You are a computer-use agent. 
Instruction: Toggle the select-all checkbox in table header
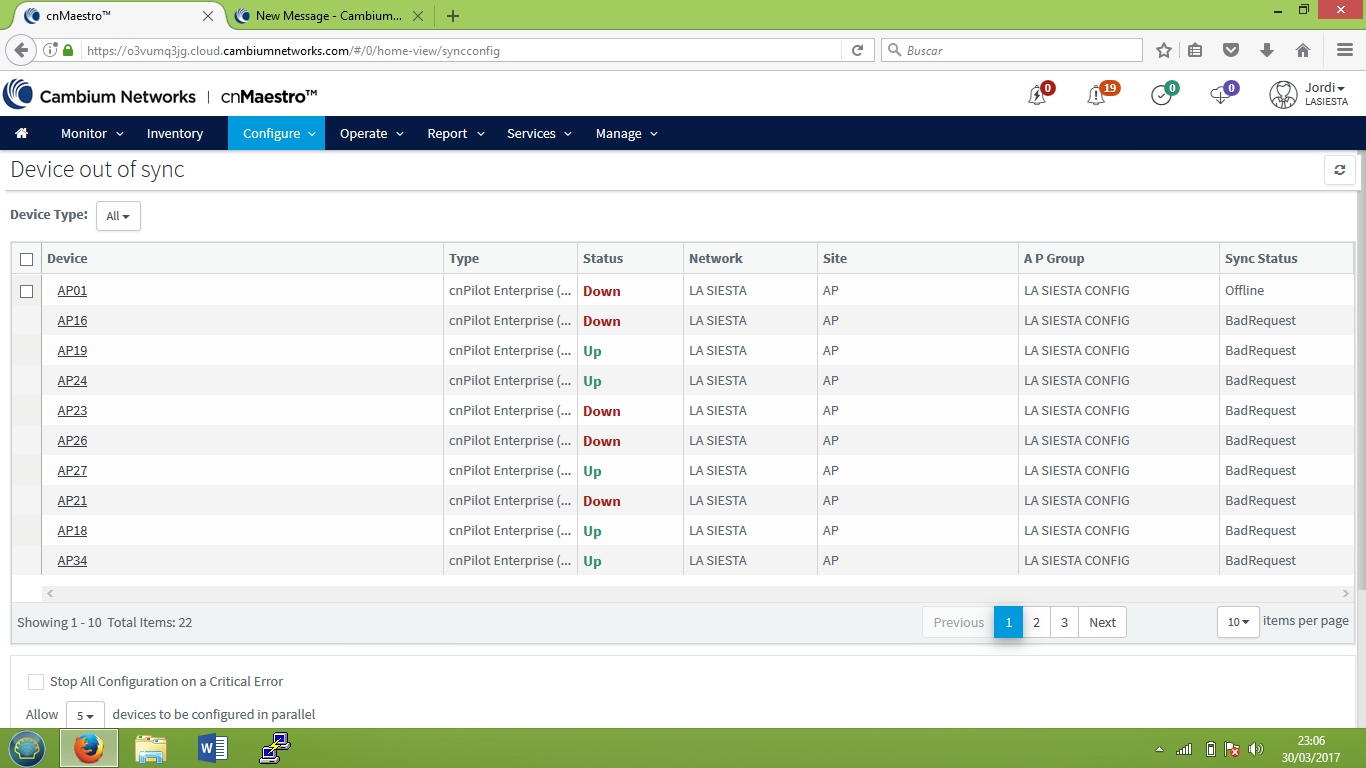pos(27,259)
